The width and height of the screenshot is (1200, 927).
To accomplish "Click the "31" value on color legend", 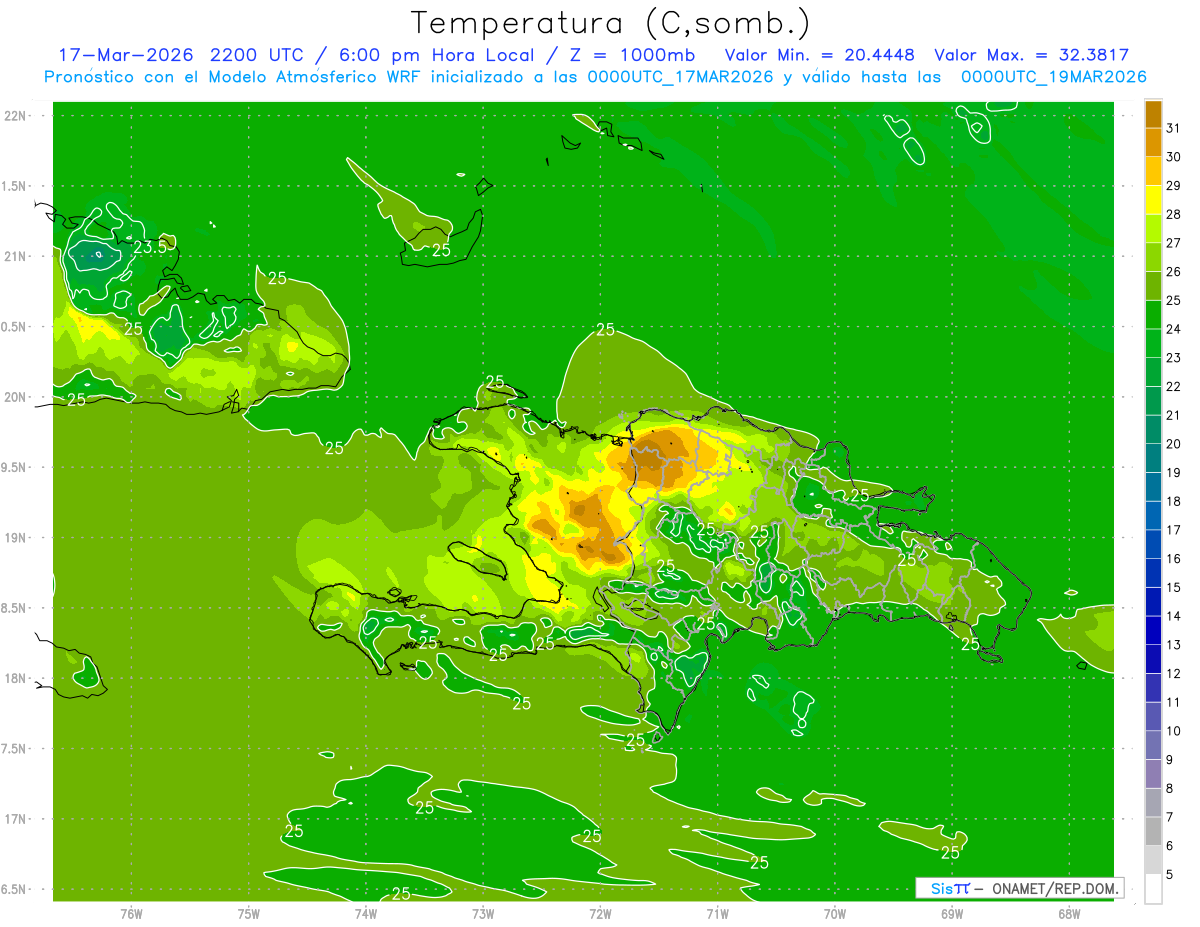I will click(x=1173, y=127).
